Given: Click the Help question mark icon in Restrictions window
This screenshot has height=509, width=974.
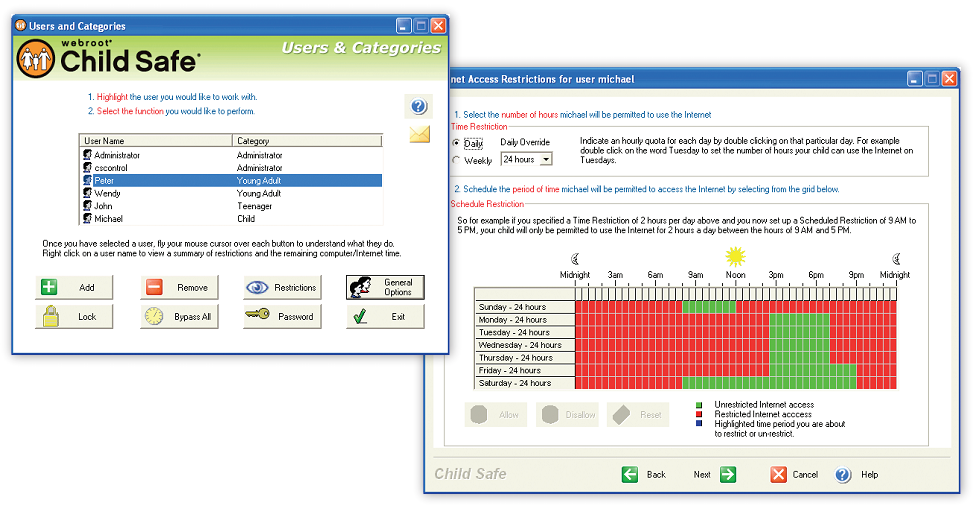Looking at the screenshot, I should point(843,475).
